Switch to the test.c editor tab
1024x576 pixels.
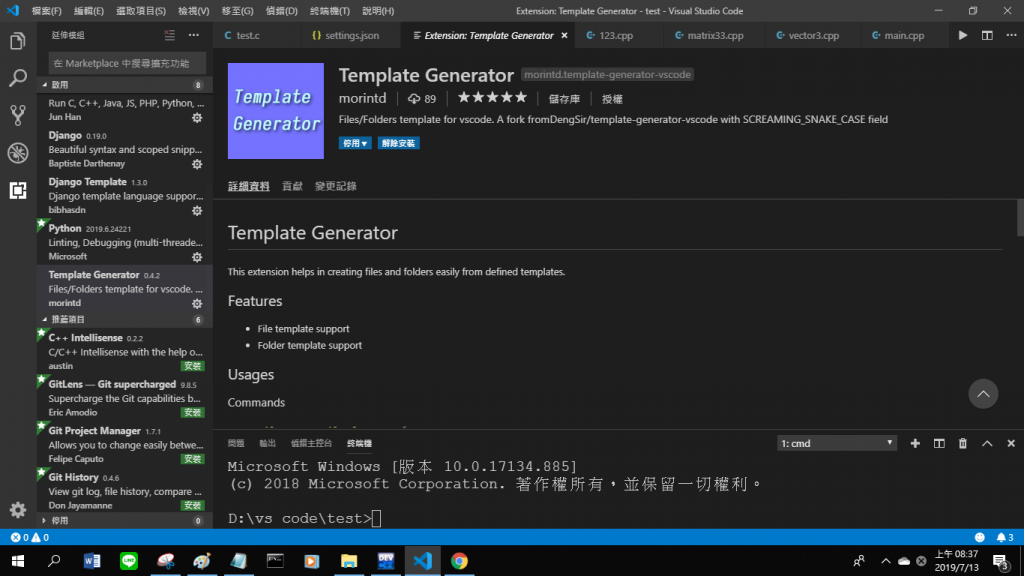tap(257, 35)
